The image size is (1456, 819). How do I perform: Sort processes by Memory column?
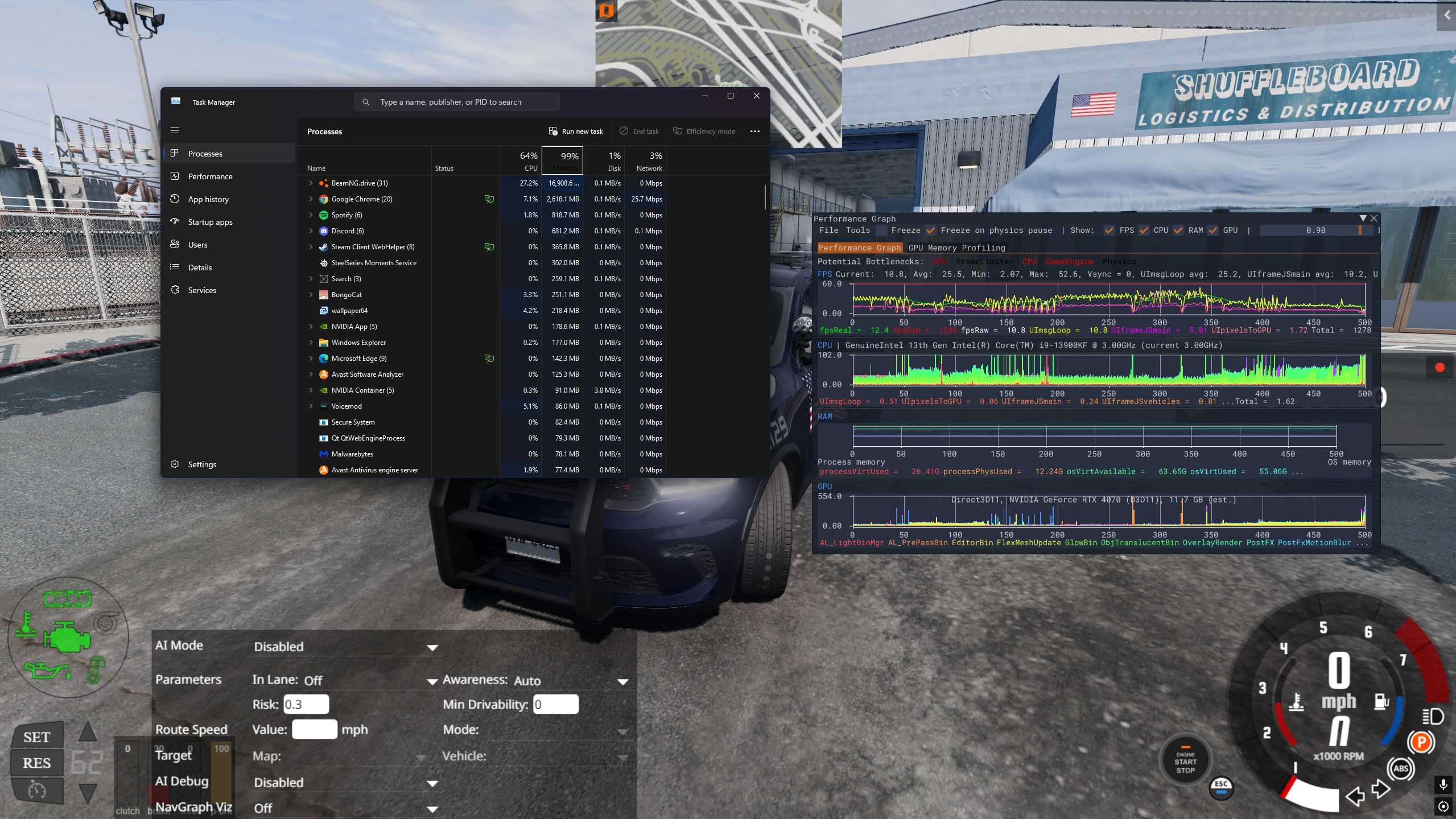tap(562, 161)
